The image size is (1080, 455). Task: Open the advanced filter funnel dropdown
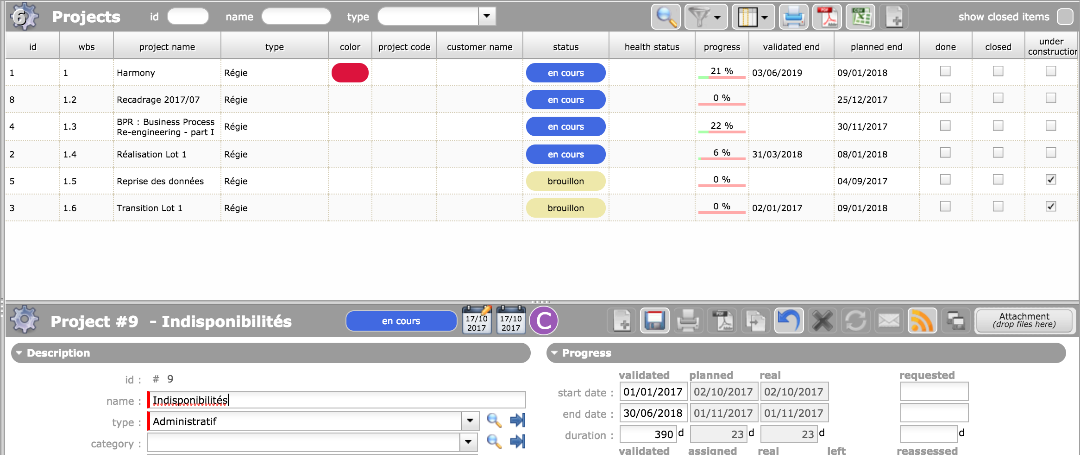704,17
